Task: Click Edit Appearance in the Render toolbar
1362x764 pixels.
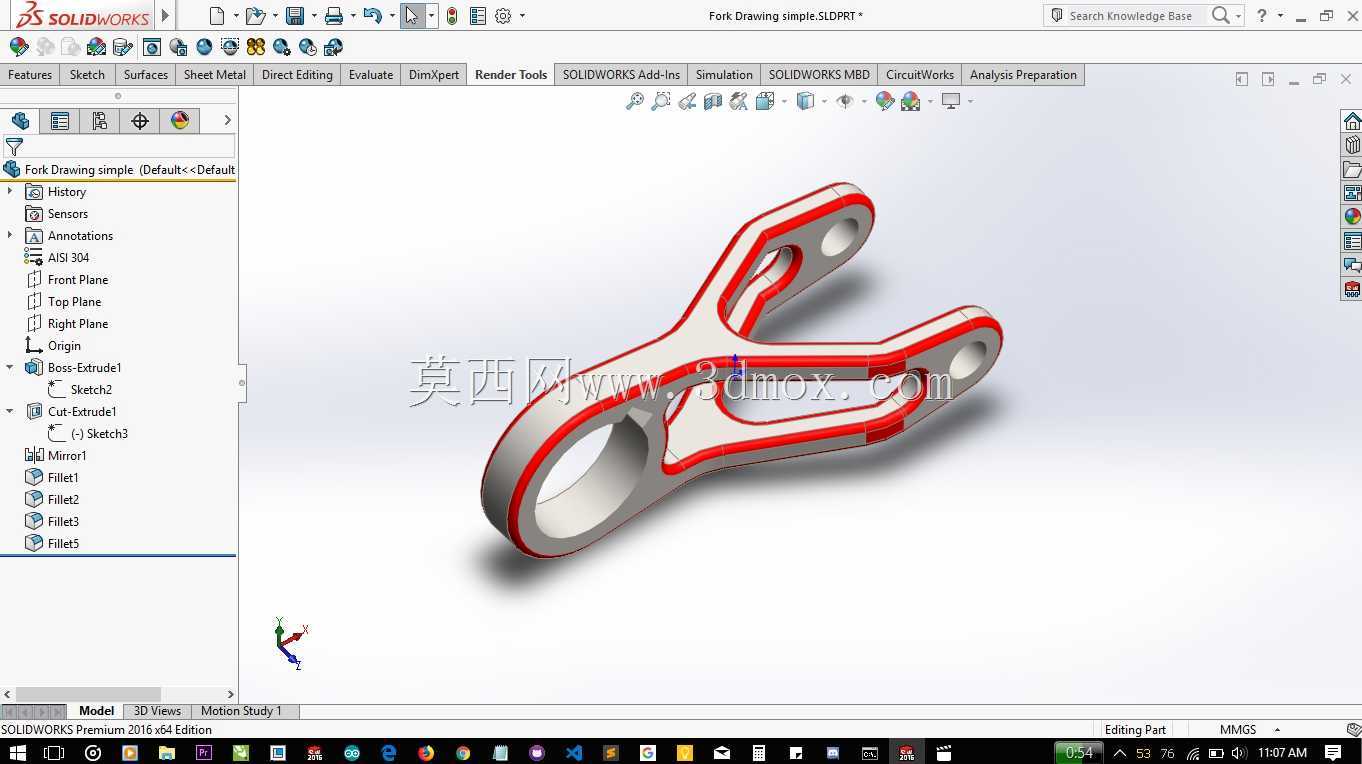Action: (18, 47)
